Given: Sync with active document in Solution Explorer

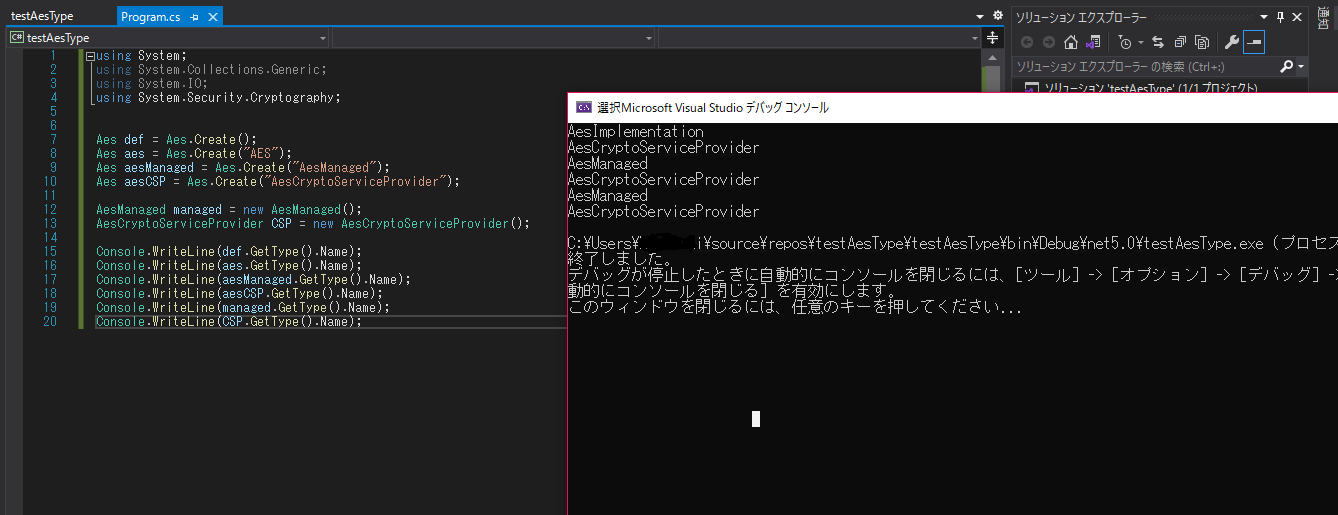Looking at the screenshot, I should click(x=1158, y=42).
